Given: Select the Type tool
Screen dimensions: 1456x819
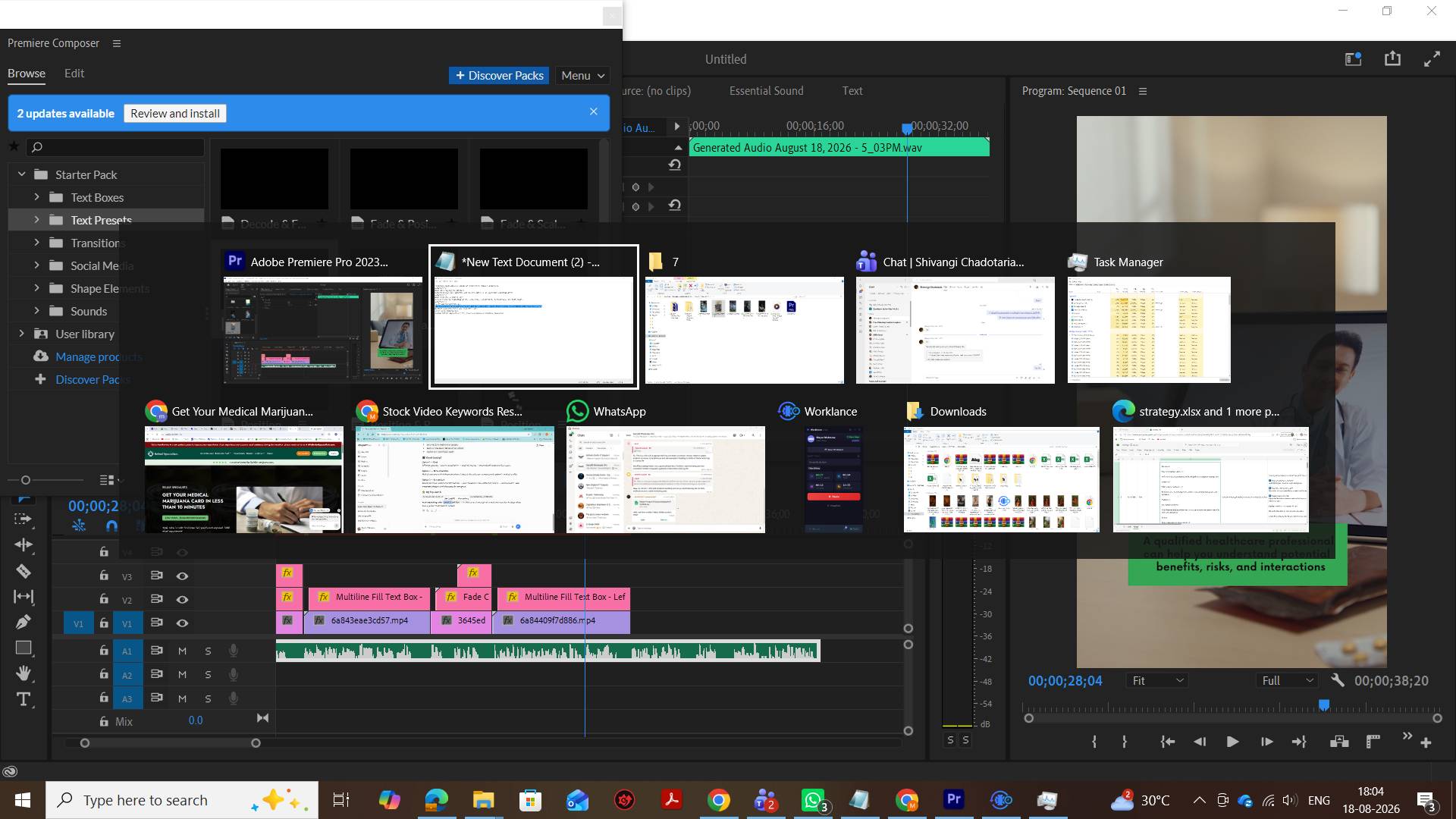Looking at the screenshot, I should tap(23, 699).
